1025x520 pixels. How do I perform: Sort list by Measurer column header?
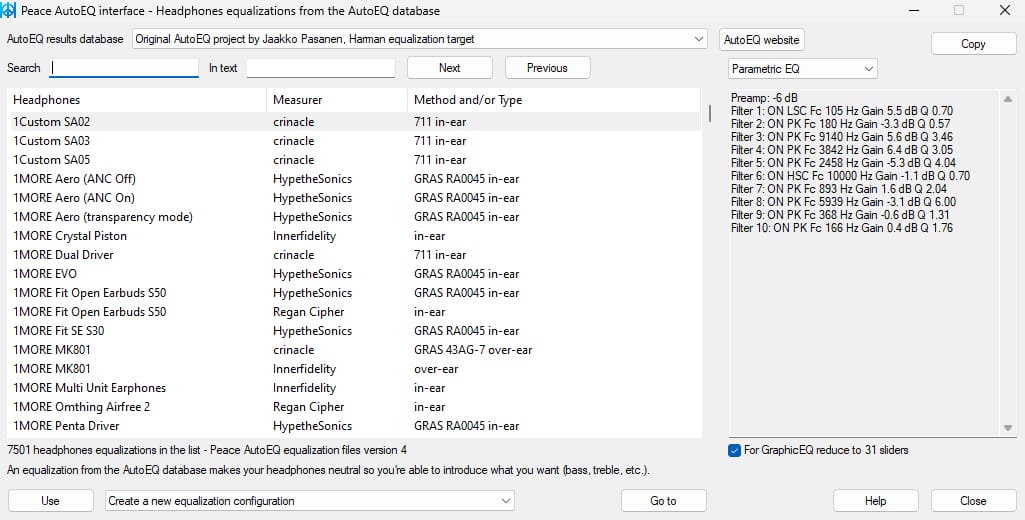[x=336, y=100]
